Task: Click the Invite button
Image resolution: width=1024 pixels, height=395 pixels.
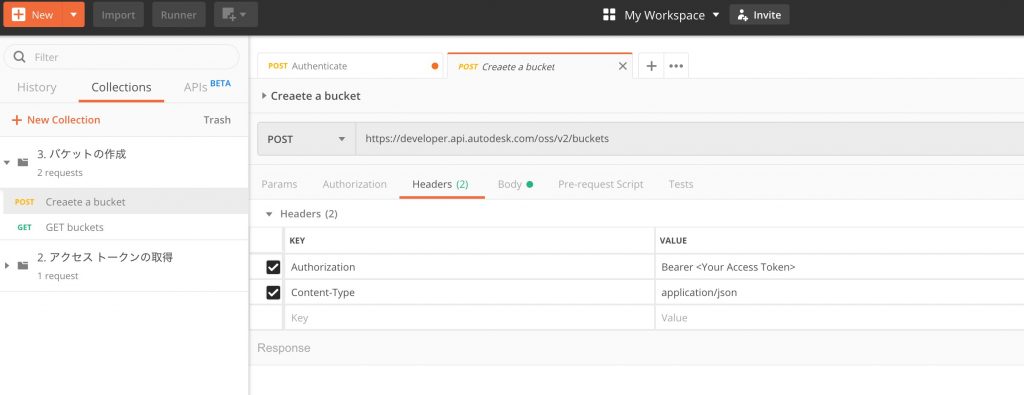Action: [x=759, y=15]
